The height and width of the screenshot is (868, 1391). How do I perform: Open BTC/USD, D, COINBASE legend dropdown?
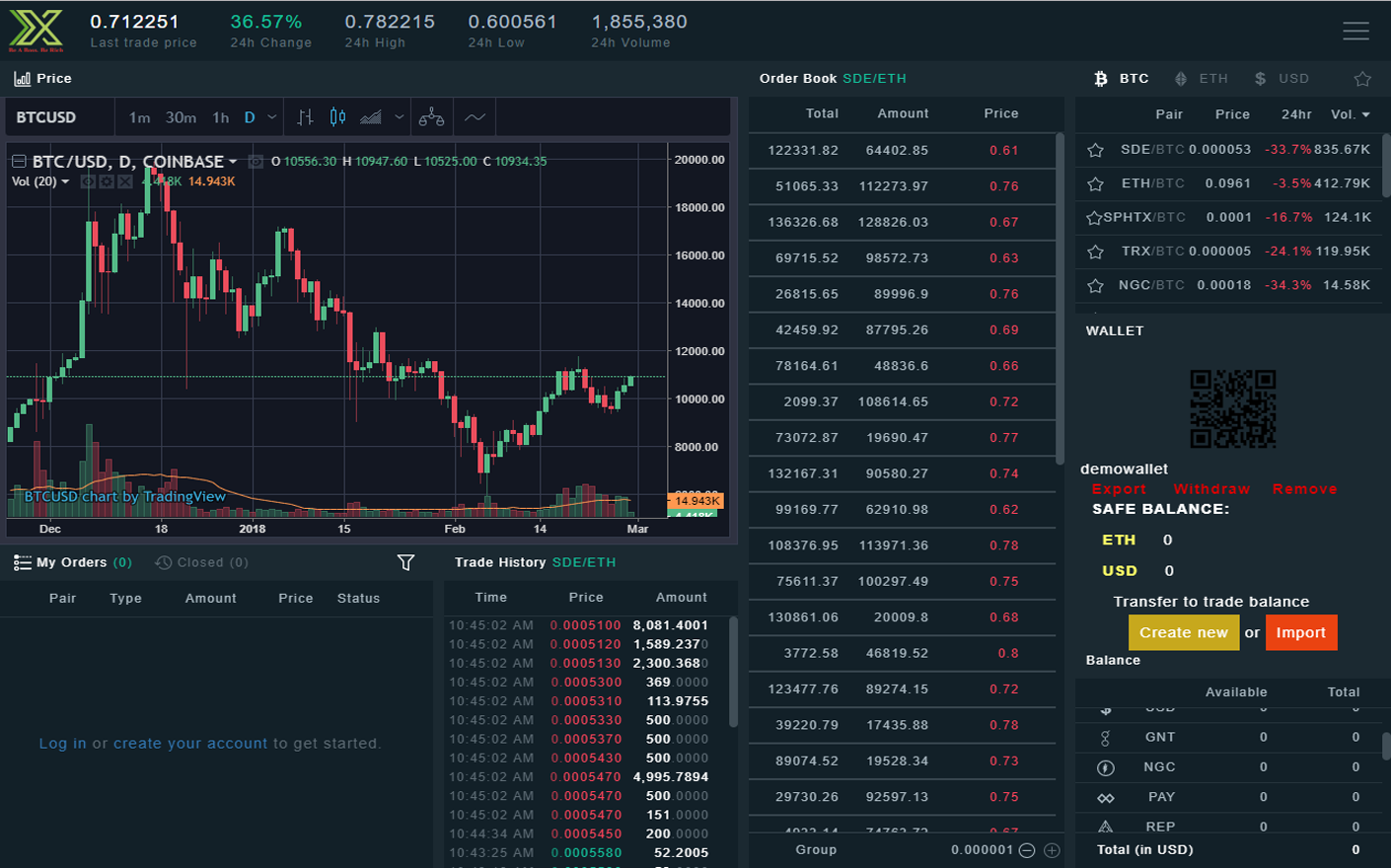click(233, 162)
